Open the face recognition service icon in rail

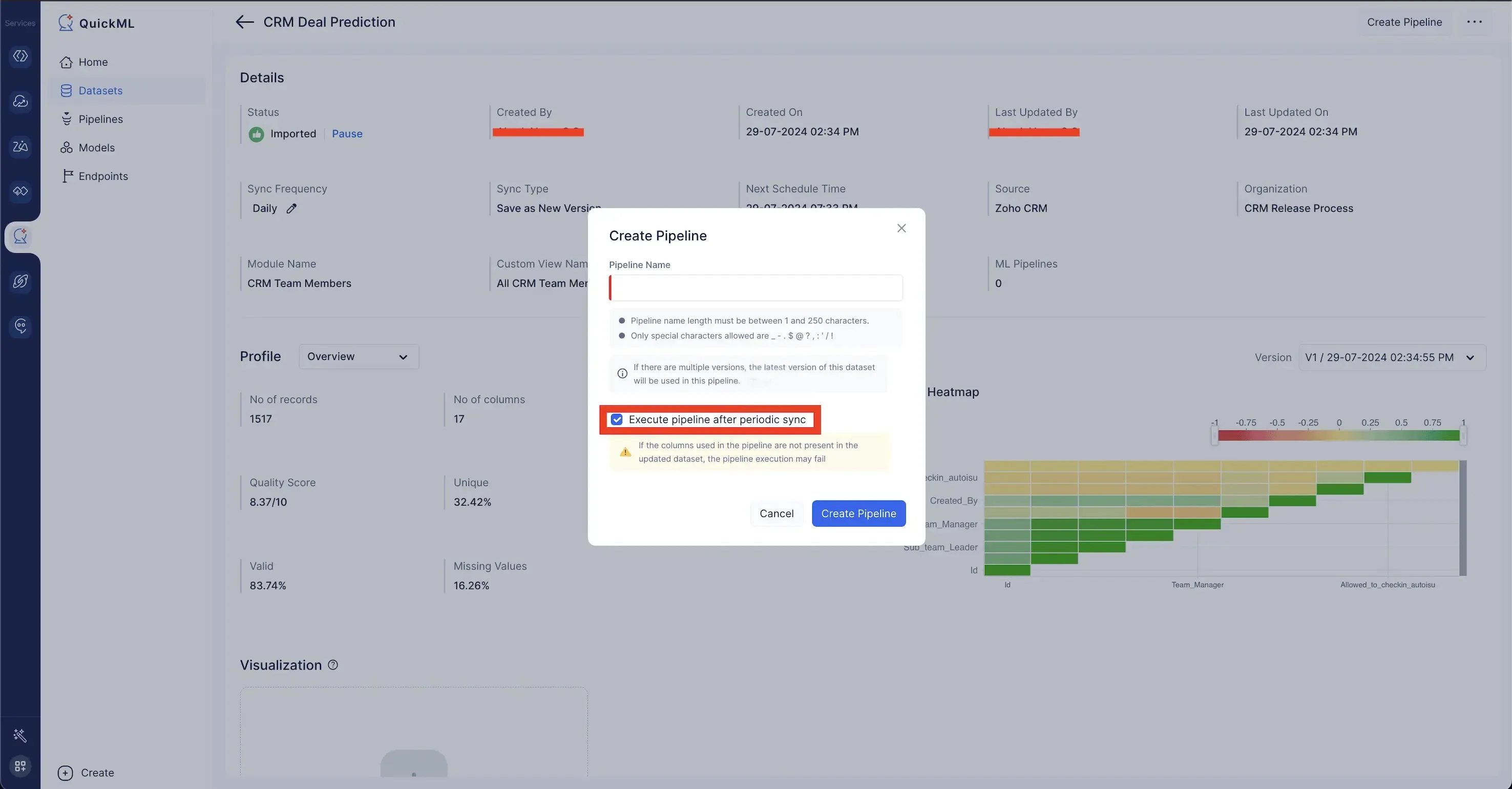click(x=20, y=326)
